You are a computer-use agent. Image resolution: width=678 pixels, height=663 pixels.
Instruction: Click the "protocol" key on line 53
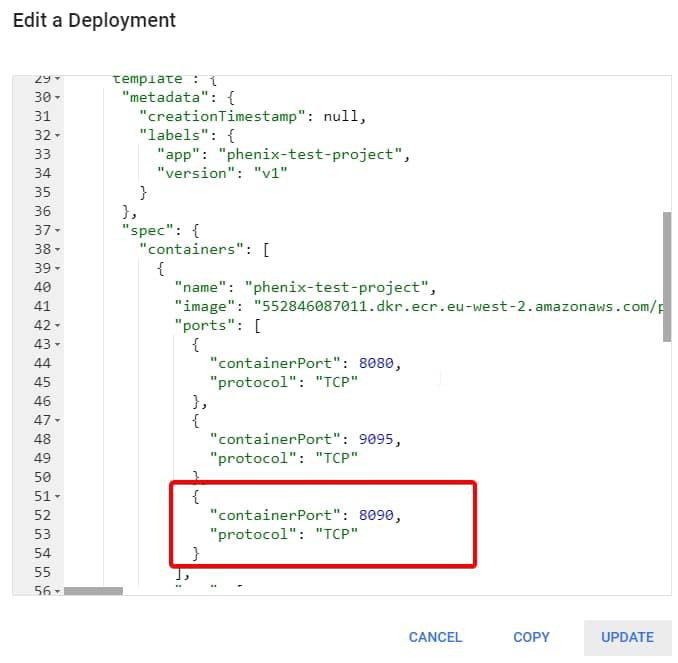(253, 535)
